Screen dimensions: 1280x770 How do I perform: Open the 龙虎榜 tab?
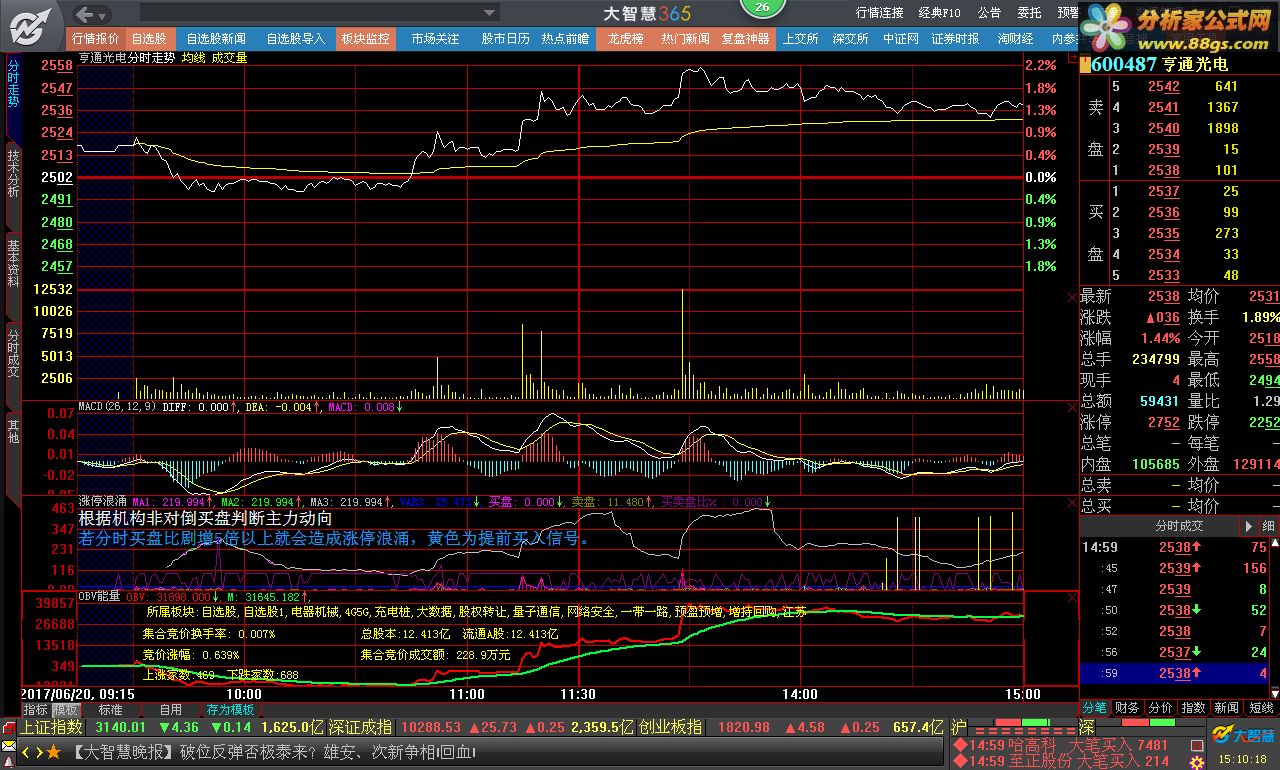[x=625, y=39]
